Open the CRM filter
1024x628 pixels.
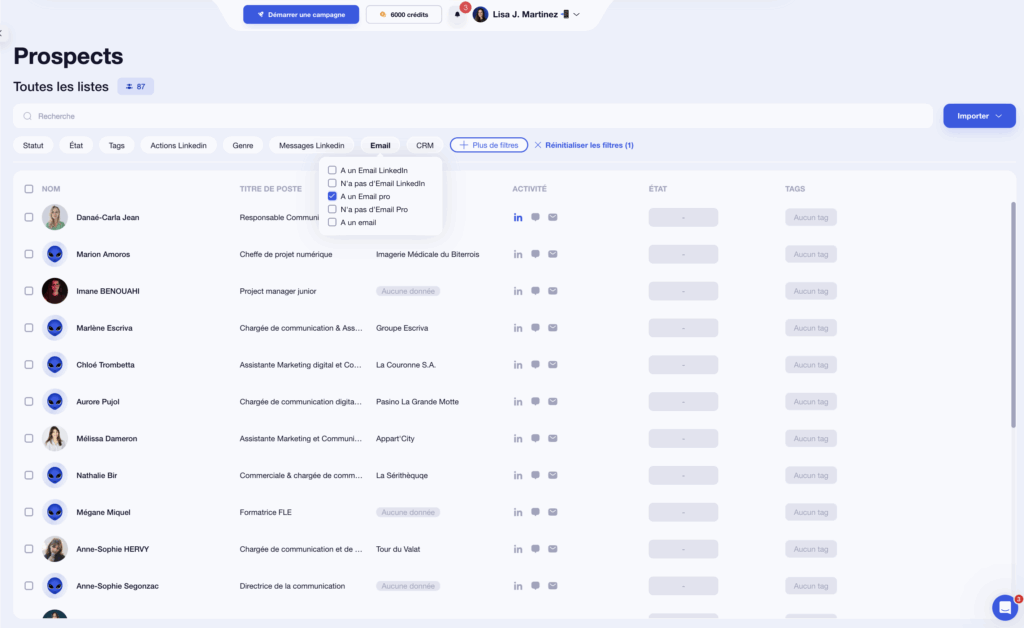click(424, 145)
